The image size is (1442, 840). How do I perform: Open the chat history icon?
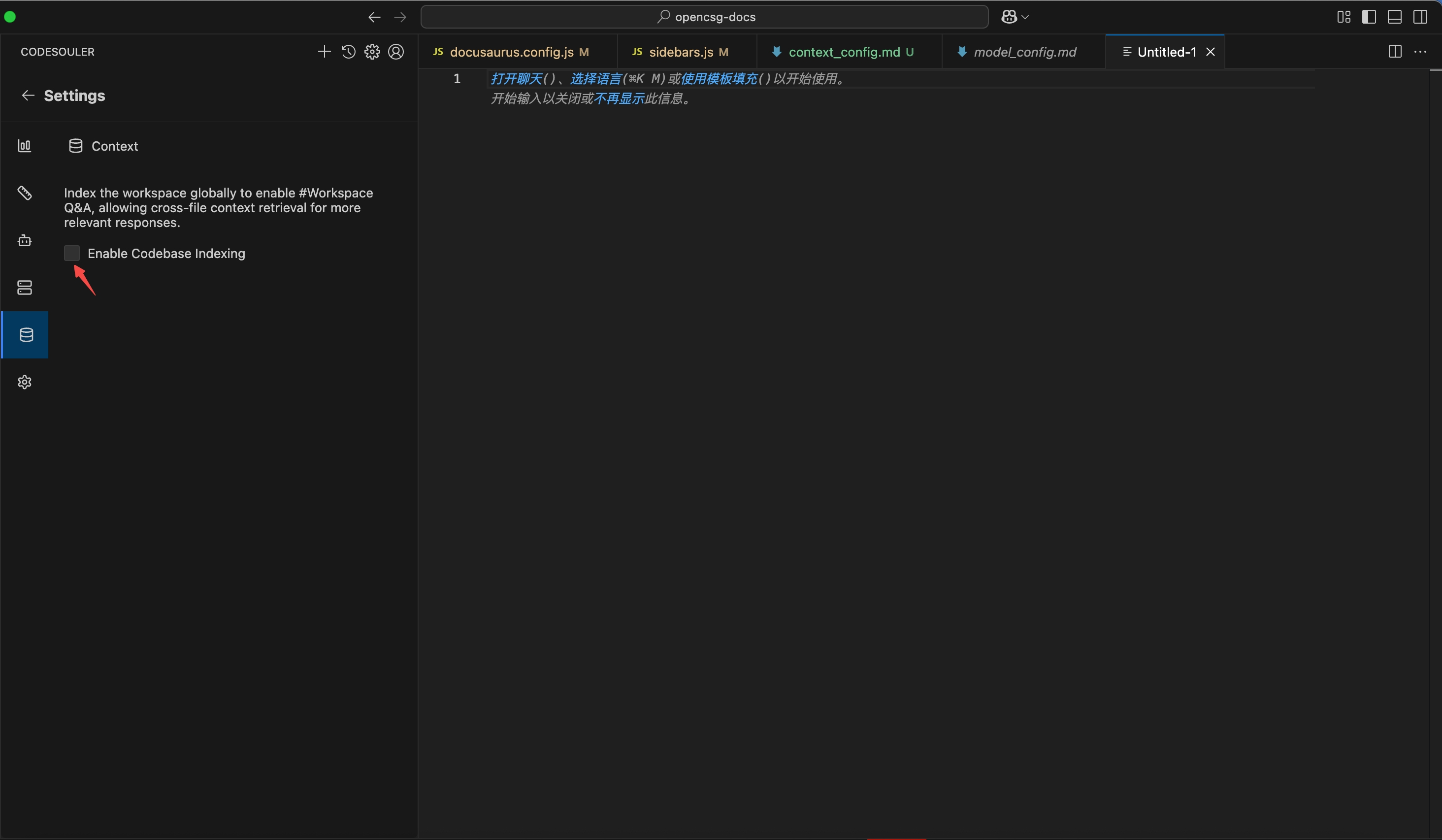[x=348, y=52]
